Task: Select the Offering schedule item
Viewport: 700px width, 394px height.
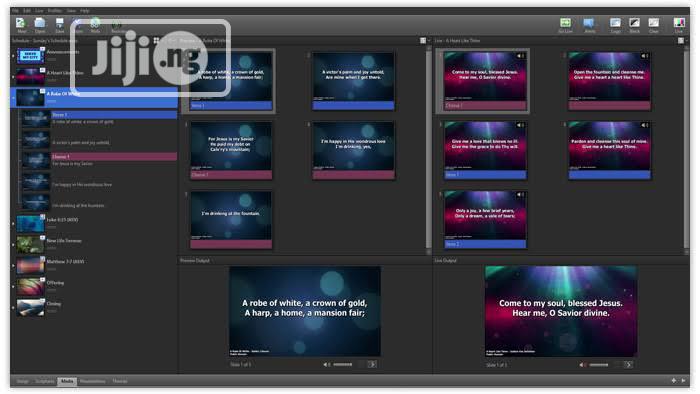Action: point(95,286)
